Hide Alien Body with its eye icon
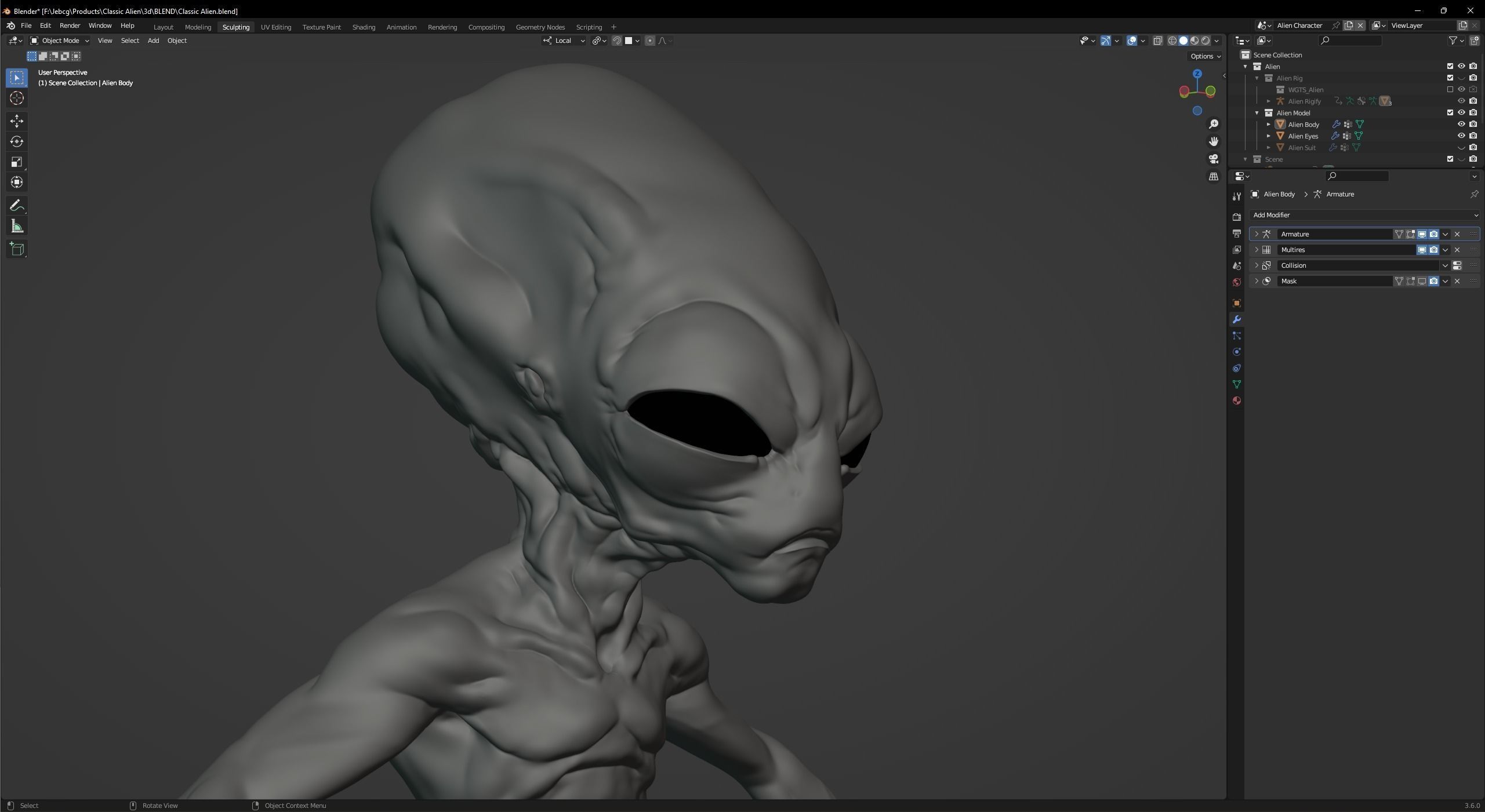 click(x=1461, y=124)
